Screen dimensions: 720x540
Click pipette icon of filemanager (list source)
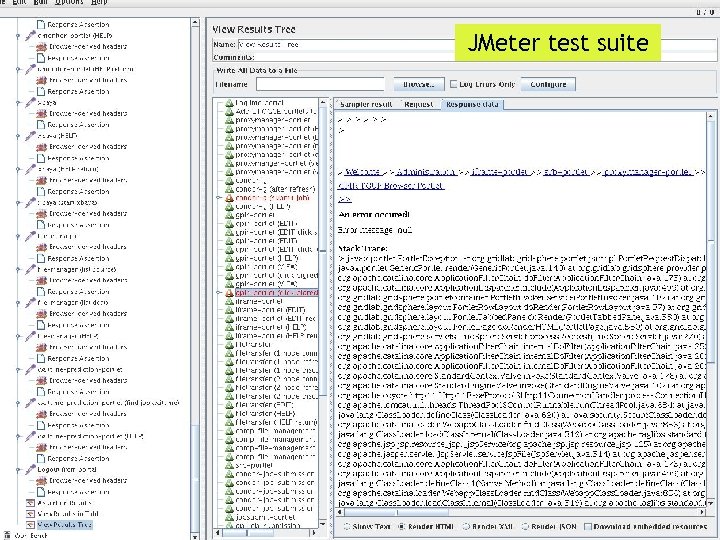coord(30,269)
